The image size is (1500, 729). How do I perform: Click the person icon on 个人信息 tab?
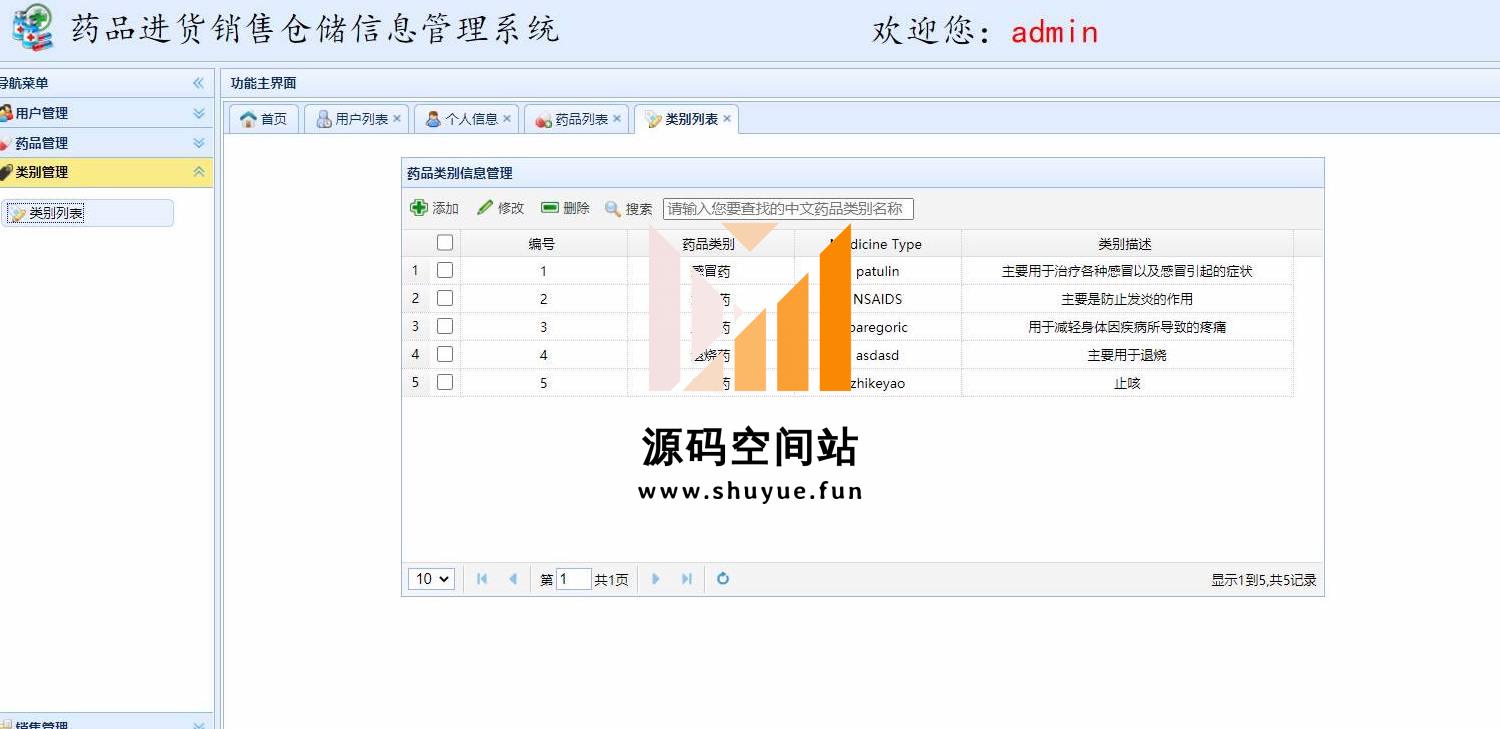pyautogui.click(x=433, y=119)
